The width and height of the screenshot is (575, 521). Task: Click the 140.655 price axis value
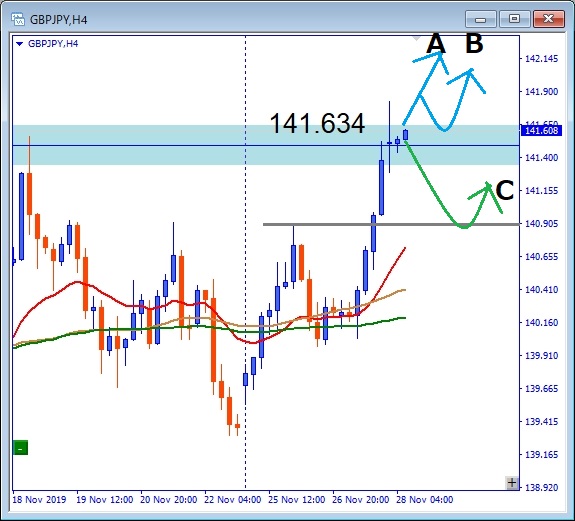pyautogui.click(x=541, y=257)
